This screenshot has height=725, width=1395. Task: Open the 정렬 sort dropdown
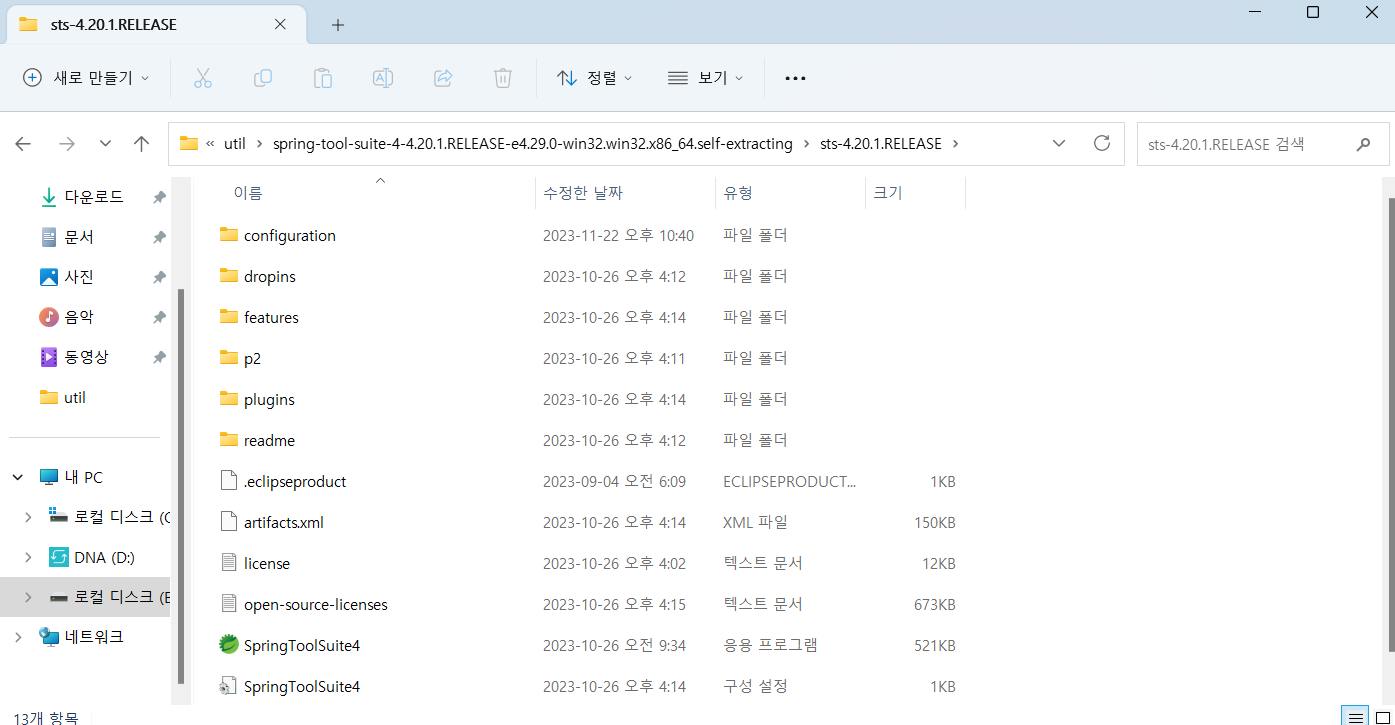click(x=595, y=78)
